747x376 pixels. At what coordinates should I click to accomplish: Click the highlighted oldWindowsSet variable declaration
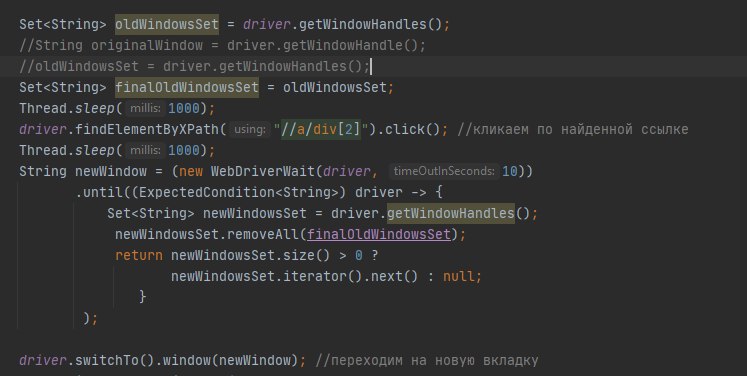167,24
